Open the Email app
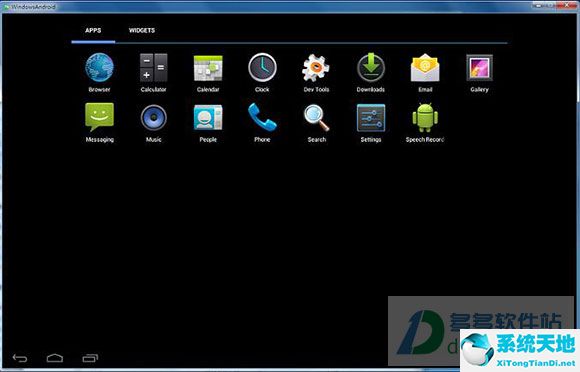 [x=425, y=72]
